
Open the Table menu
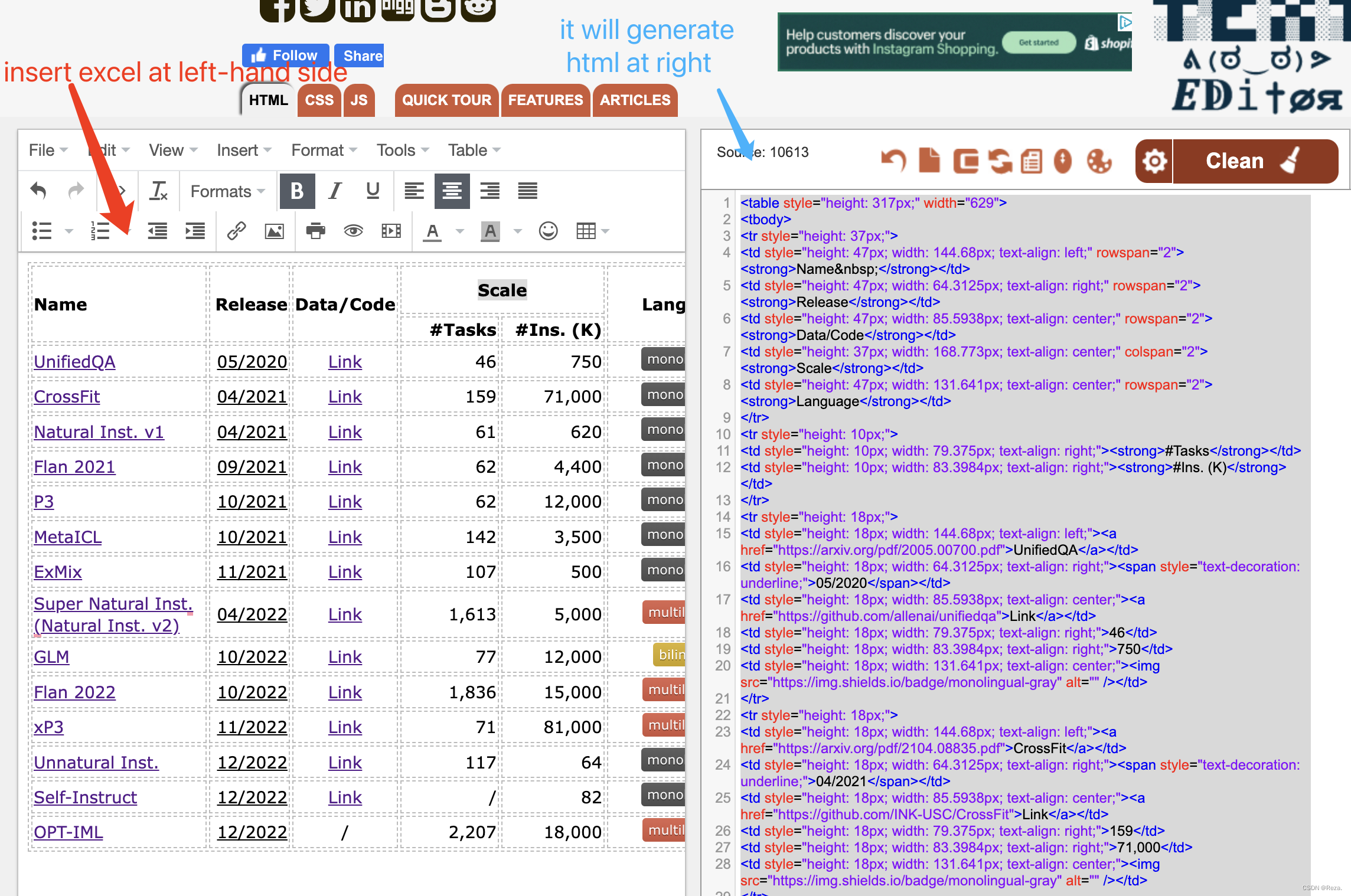pos(474,150)
